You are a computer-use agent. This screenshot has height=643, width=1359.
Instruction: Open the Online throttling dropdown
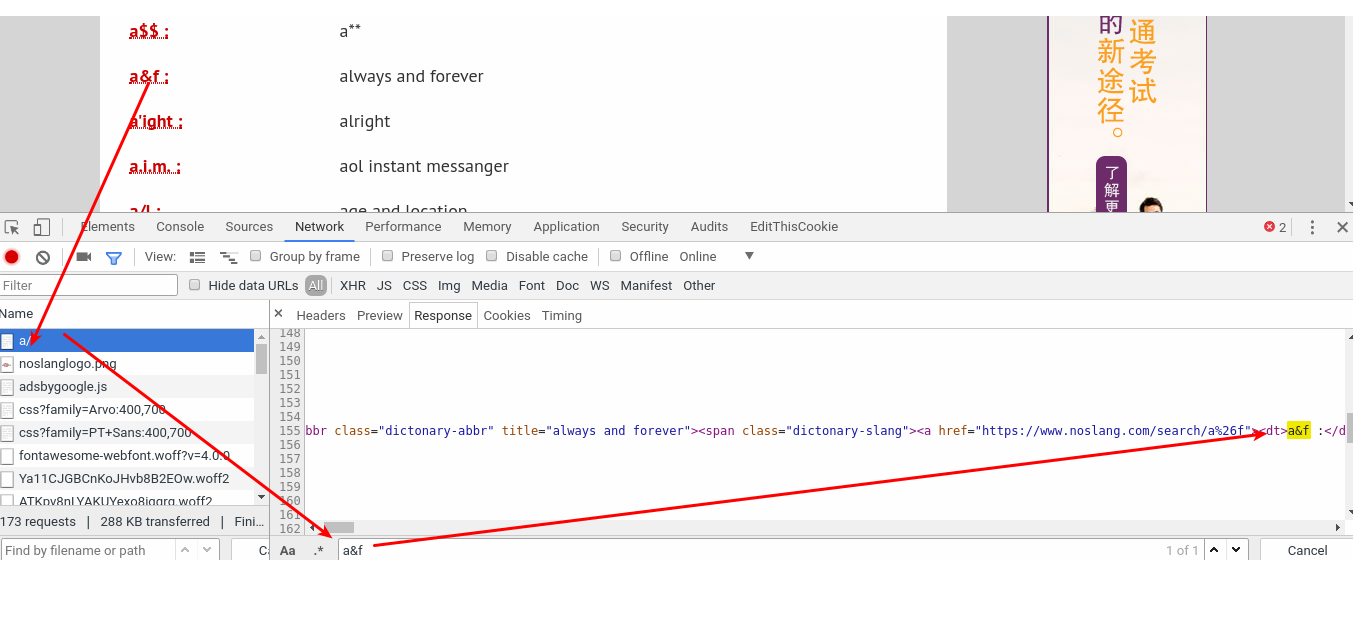[x=749, y=256]
